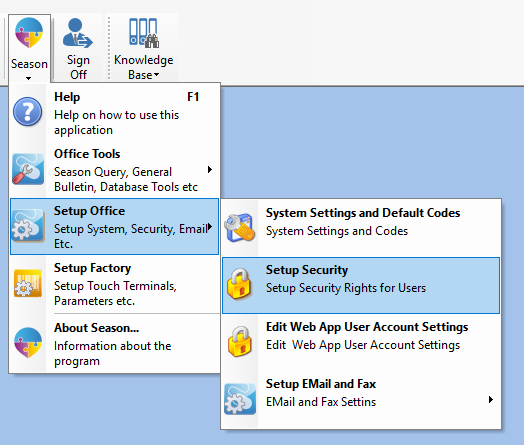Expand the Setup EMail and Fax submenu arrow
Image resolution: width=524 pixels, height=445 pixels.
490,399
